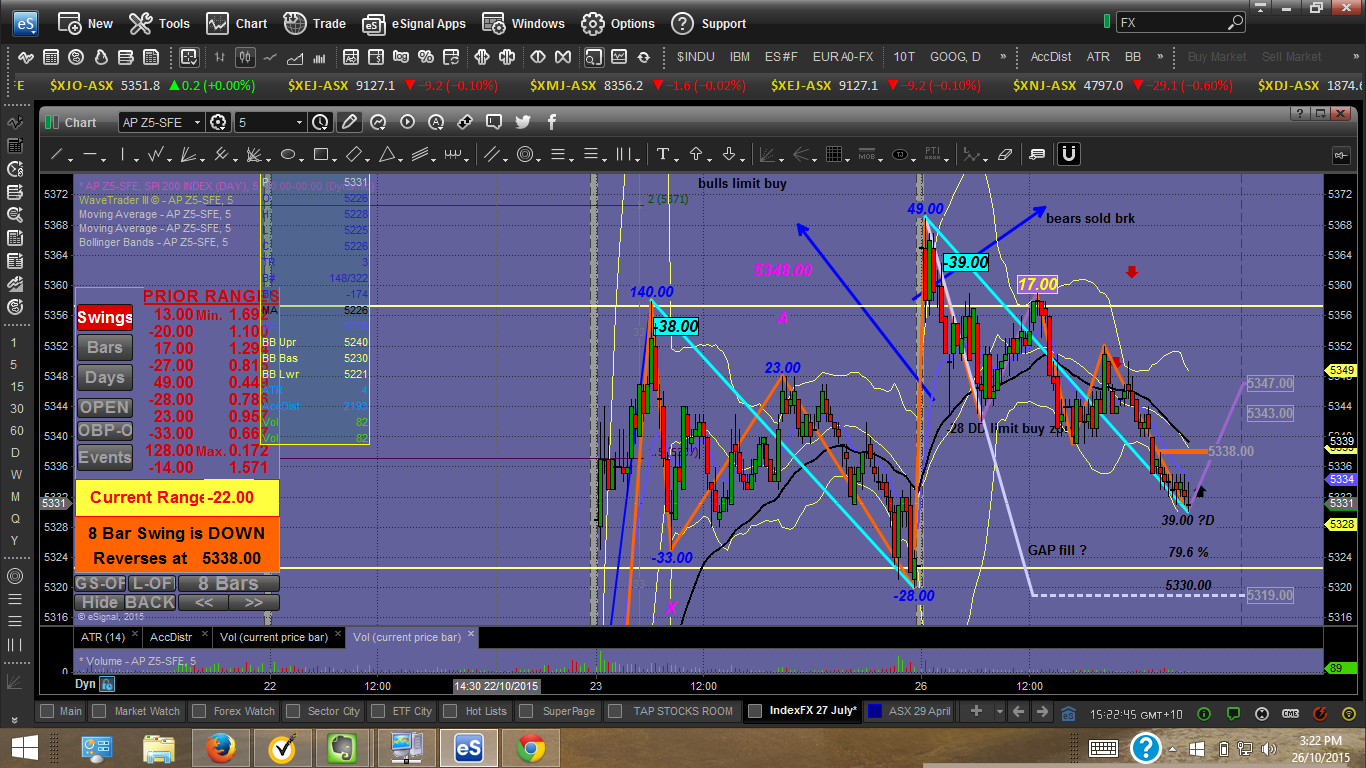Open the eSignal Apps menu
The height and width of the screenshot is (768, 1366).
(414, 23)
